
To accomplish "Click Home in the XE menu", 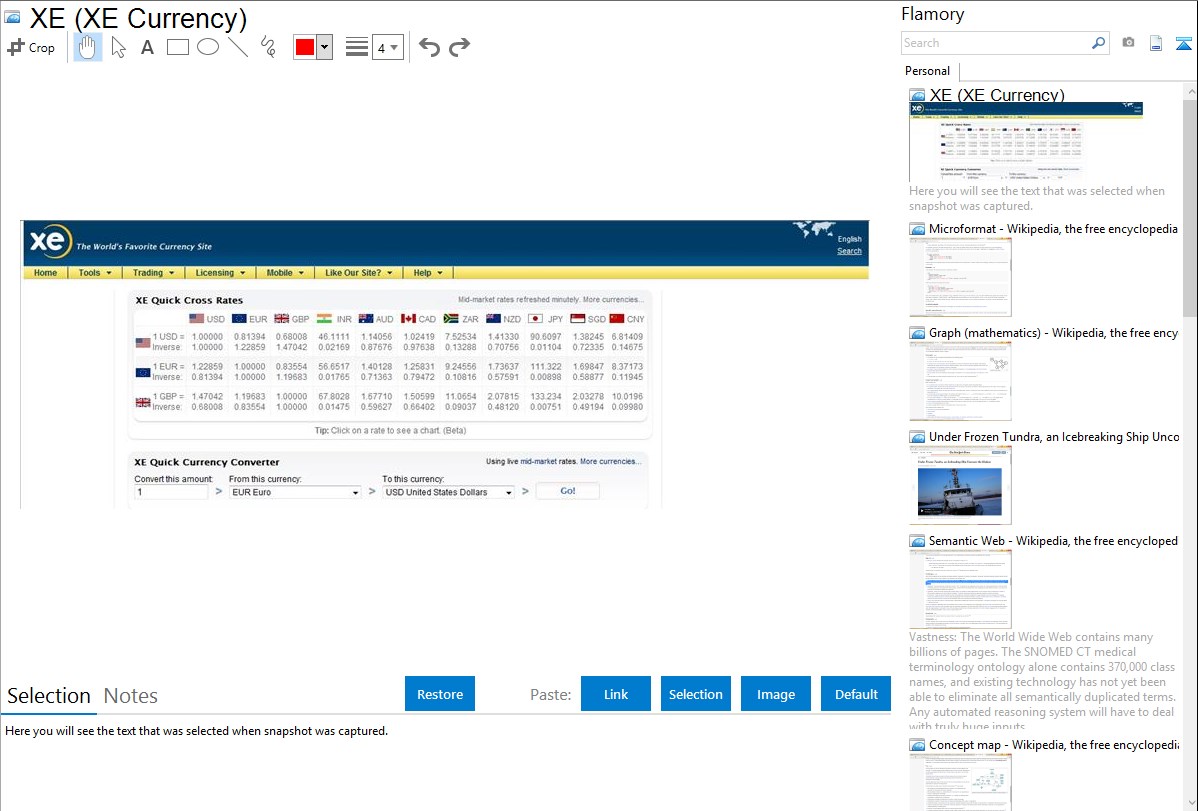I will [x=45, y=273].
